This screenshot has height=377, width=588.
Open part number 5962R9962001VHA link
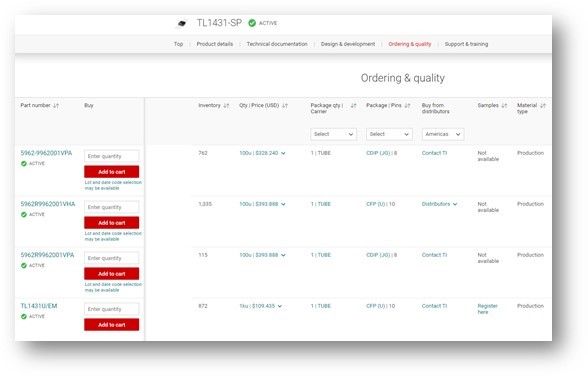tap(48, 204)
